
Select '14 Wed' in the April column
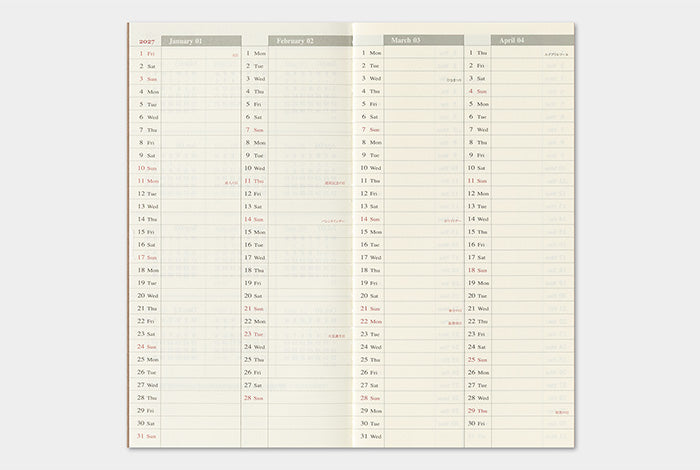(x=479, y=219)
